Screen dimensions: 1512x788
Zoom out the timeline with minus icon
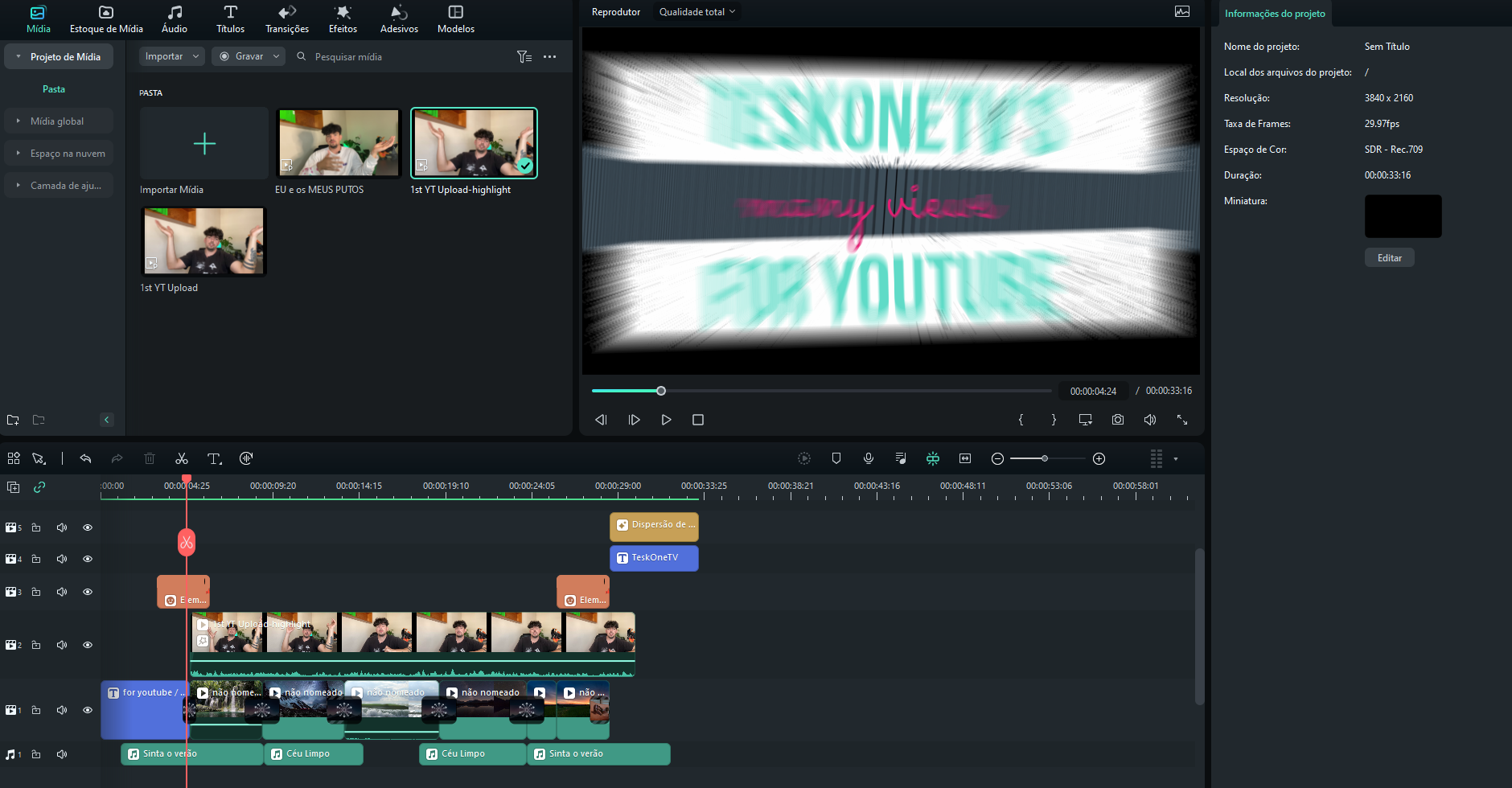click(x=997, y=458)
